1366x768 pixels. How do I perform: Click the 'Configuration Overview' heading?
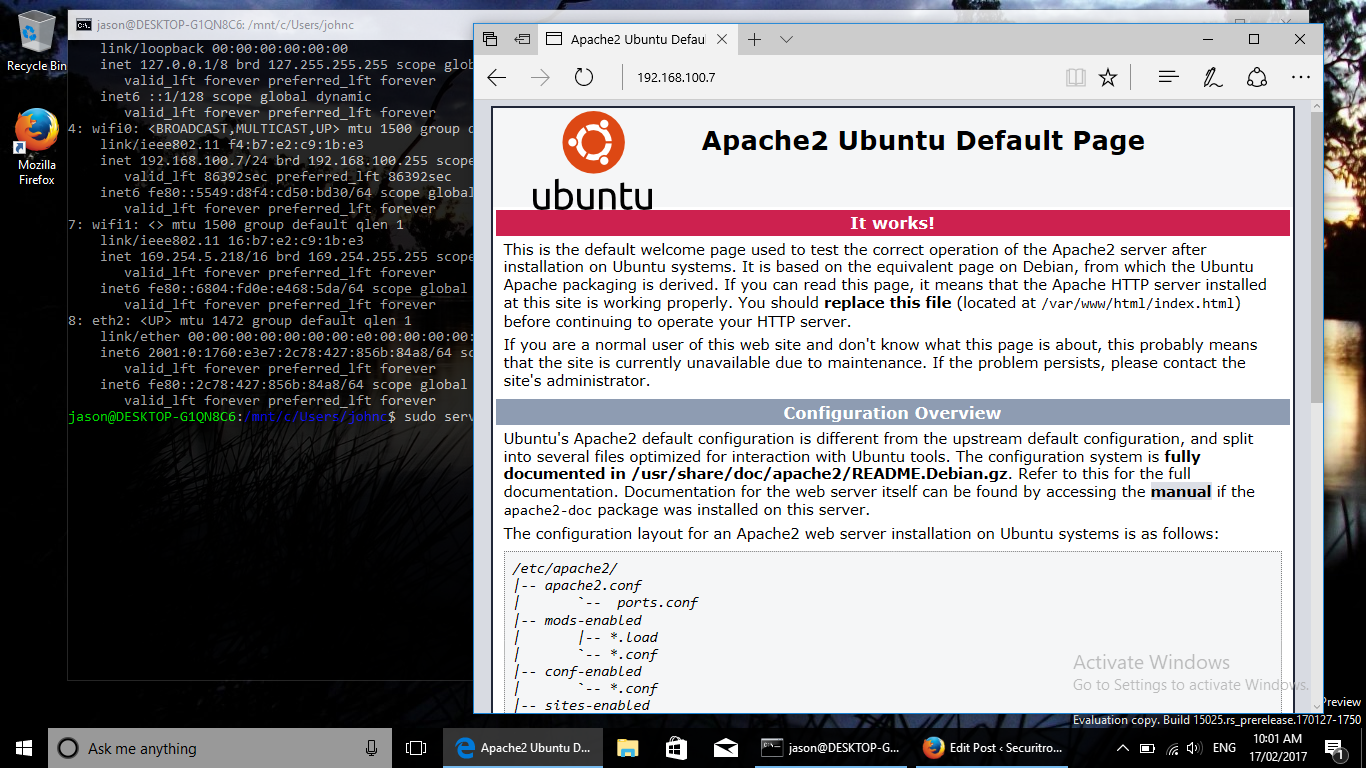coord(892,412)
